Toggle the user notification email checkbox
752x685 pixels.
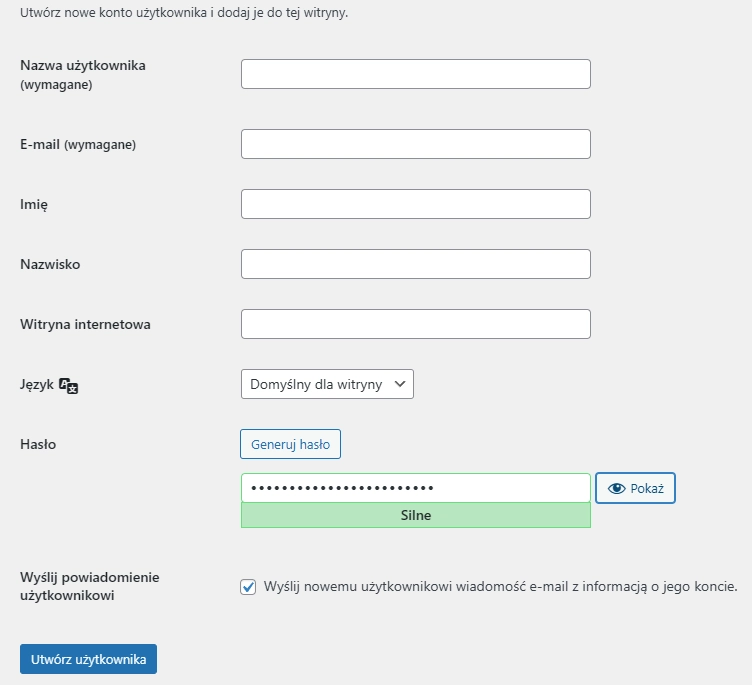point(248,587)
